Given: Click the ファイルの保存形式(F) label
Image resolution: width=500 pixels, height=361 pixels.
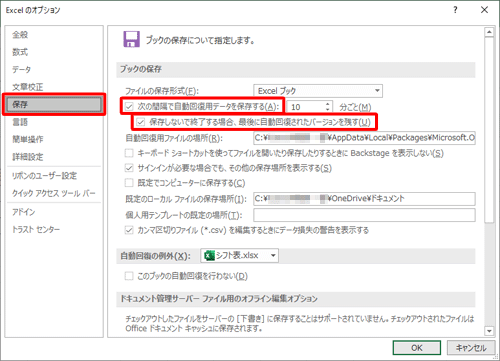Looking at the screenshot, I should (x=162, y=91).
